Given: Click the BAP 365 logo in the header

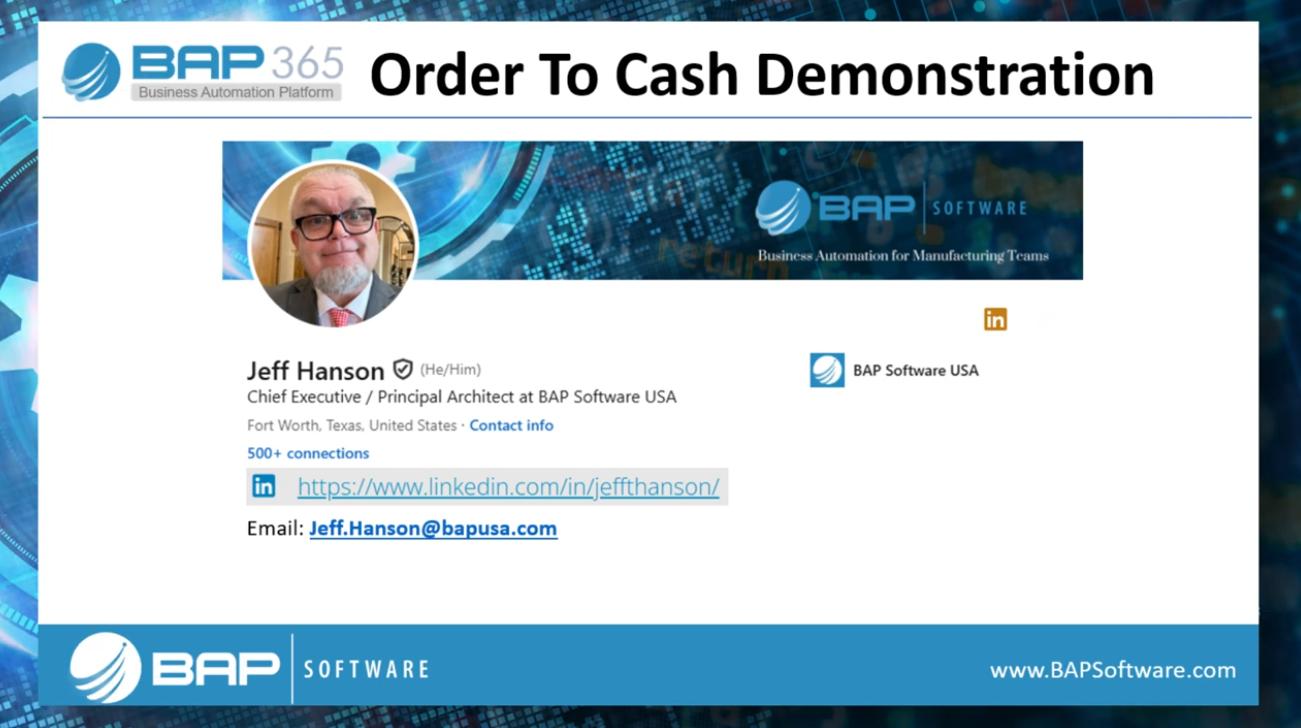Looking at the screenshot, I should (203, 71).
